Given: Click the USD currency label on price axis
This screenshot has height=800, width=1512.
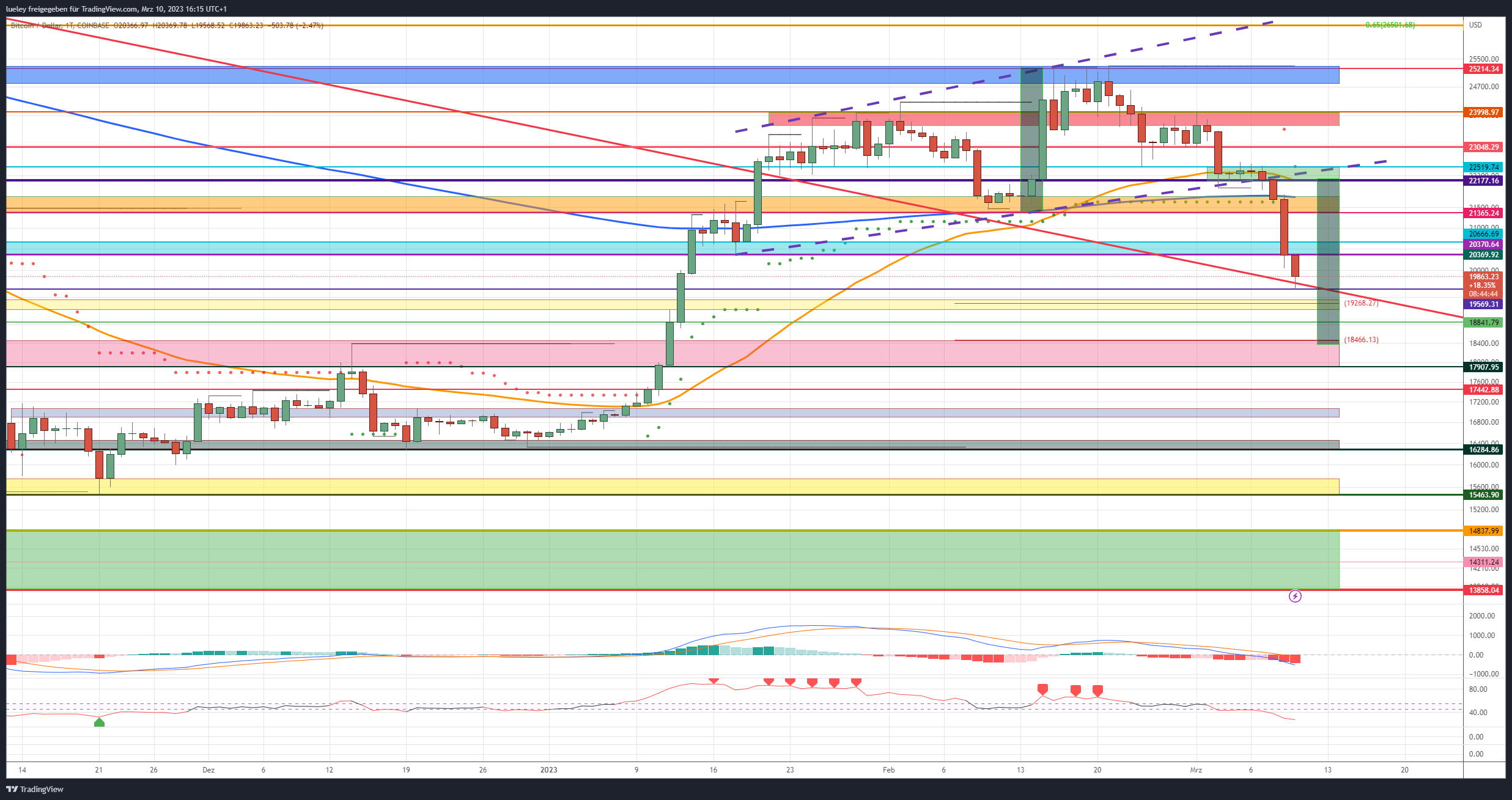Looking at the screenshot, I should [x=1475, y=25].
